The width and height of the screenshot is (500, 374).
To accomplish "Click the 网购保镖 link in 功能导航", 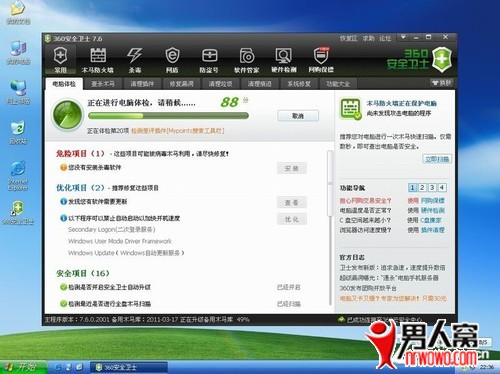I will [432, 201].
